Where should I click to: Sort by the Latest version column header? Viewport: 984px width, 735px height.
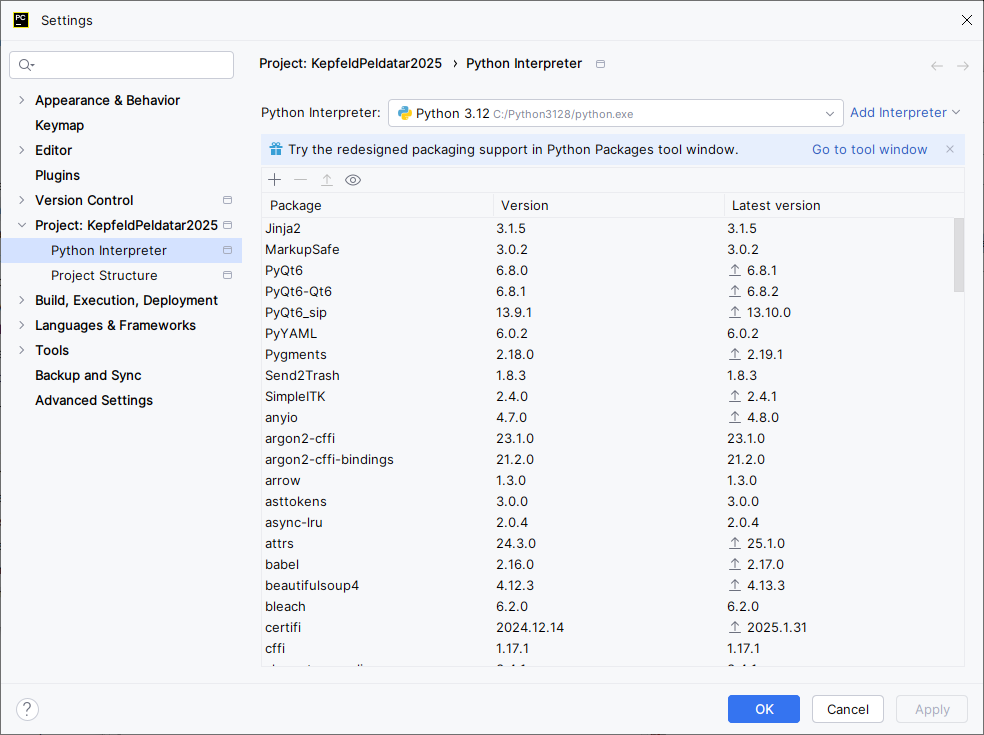tap(844, 205)
